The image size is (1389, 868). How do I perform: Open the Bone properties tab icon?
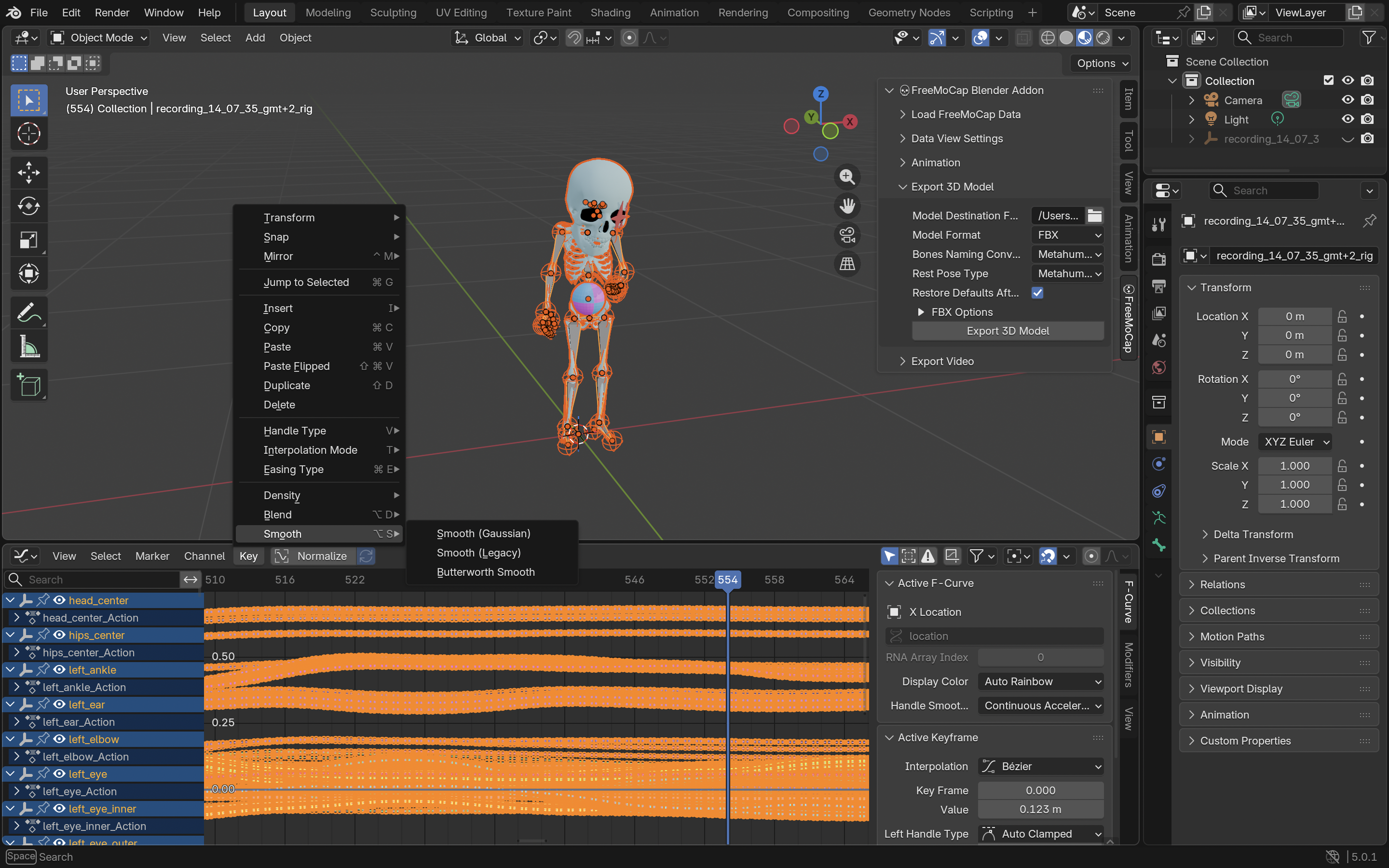(1158, 545)
